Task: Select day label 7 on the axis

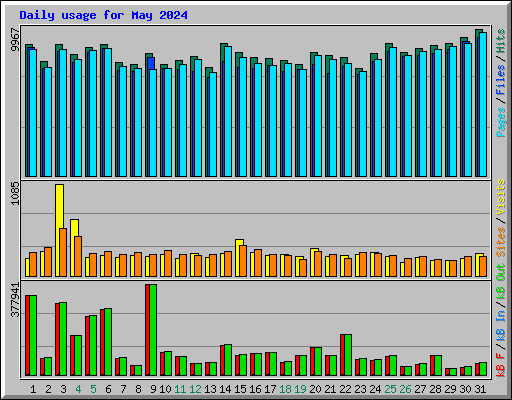Action: coord(123,389)
